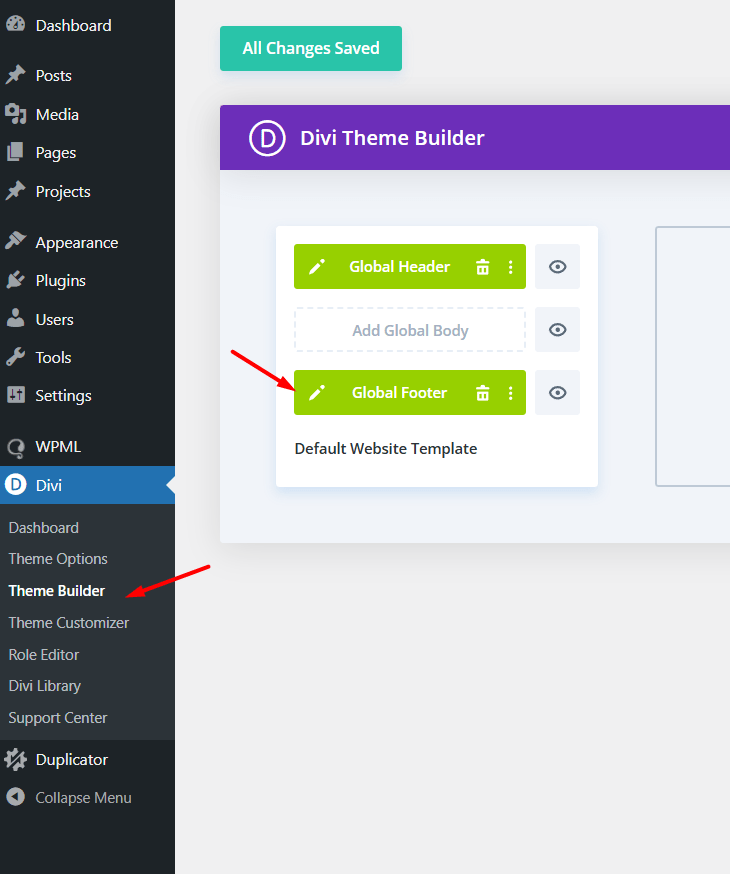Image resolution: width=730 pixels, height=874 pixels.
Task: Open Theme Builder submenu link
Action: pos(56,590)
